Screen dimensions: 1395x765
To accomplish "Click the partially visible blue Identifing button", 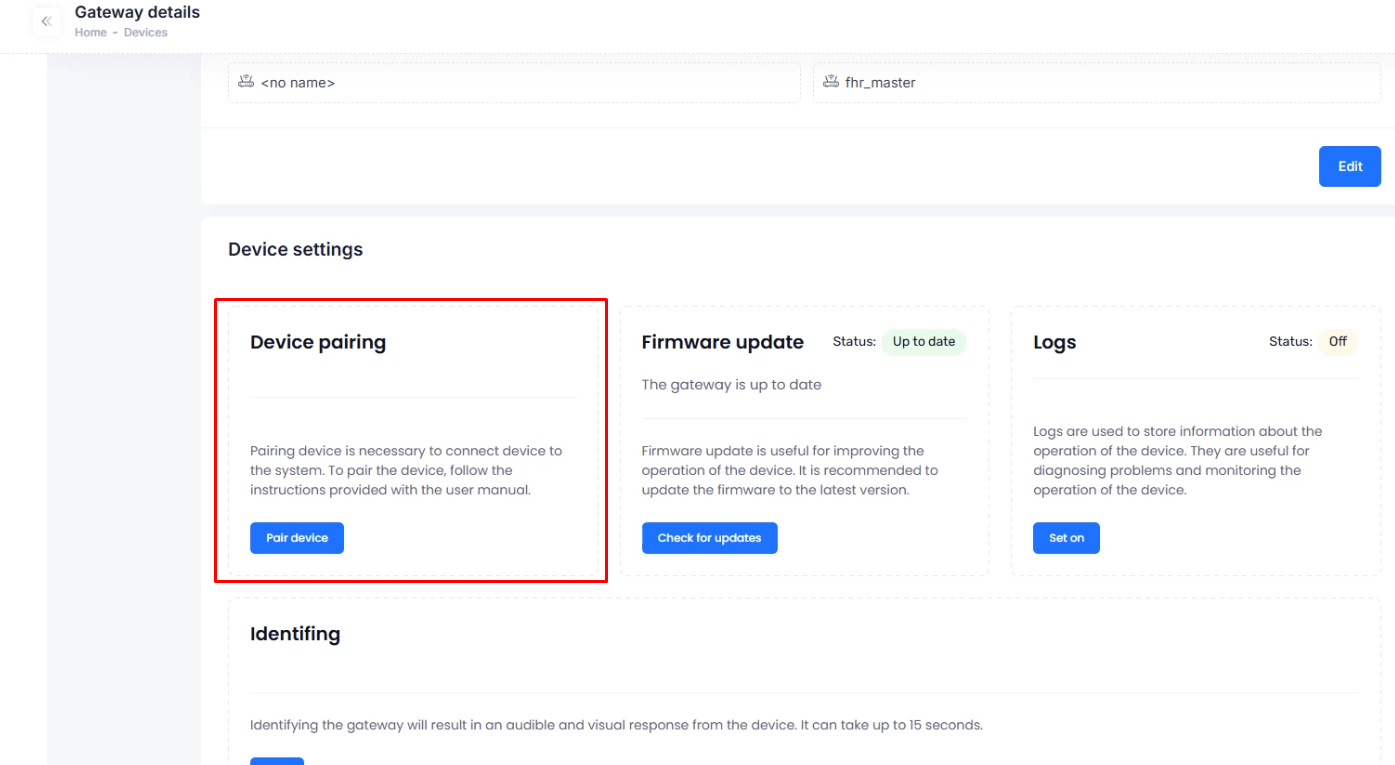I will pos(277,761).
